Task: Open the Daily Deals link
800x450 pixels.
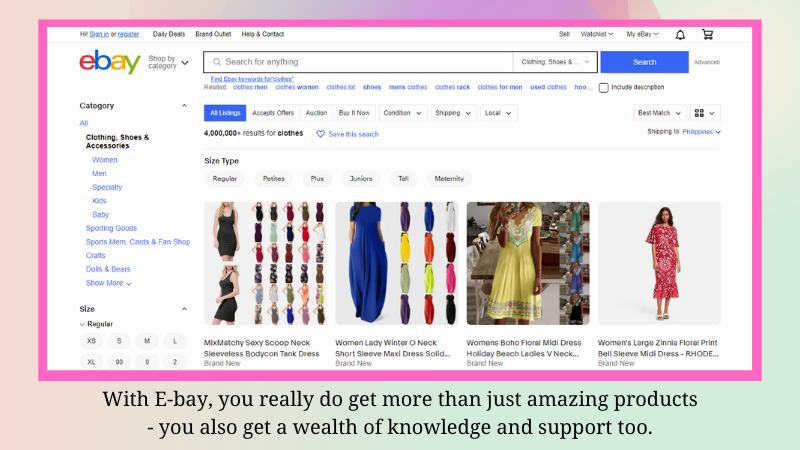Action: click(x=169, y=34)
